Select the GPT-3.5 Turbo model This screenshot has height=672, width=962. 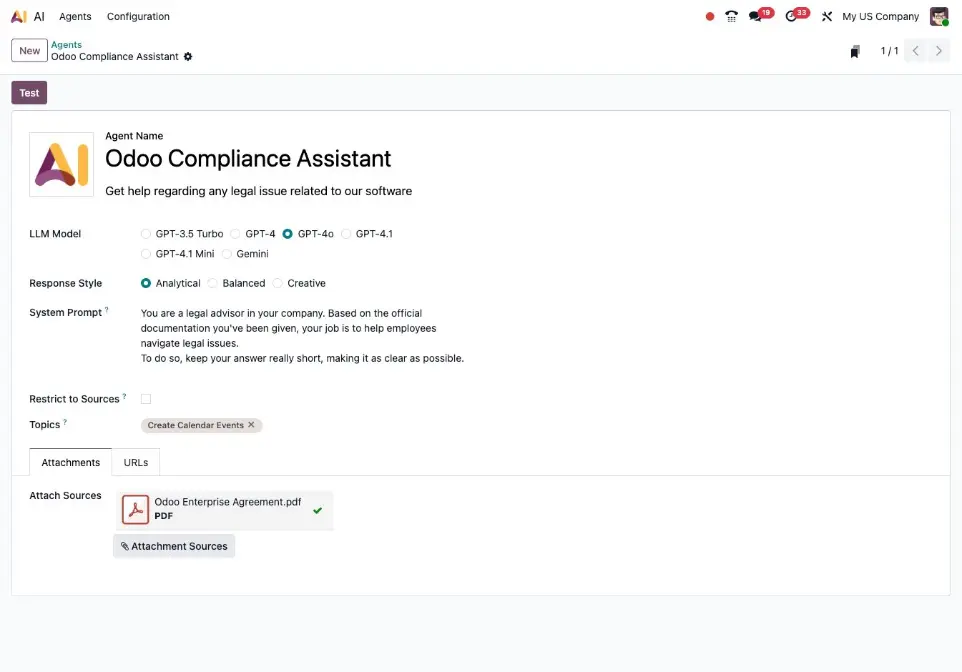pos(145,234)
